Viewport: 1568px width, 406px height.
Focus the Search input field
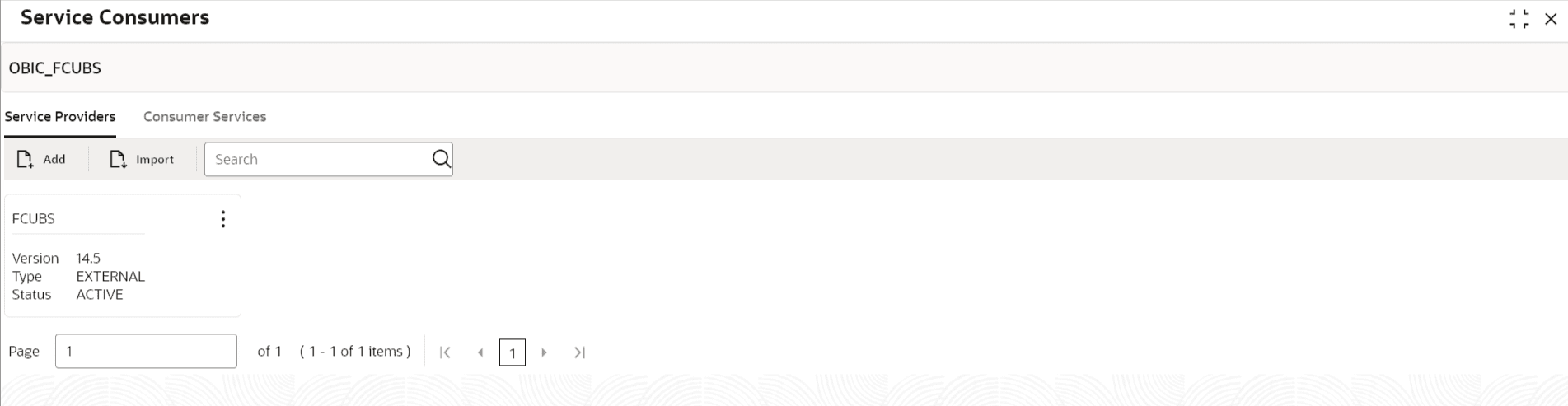tap(318, 159)
